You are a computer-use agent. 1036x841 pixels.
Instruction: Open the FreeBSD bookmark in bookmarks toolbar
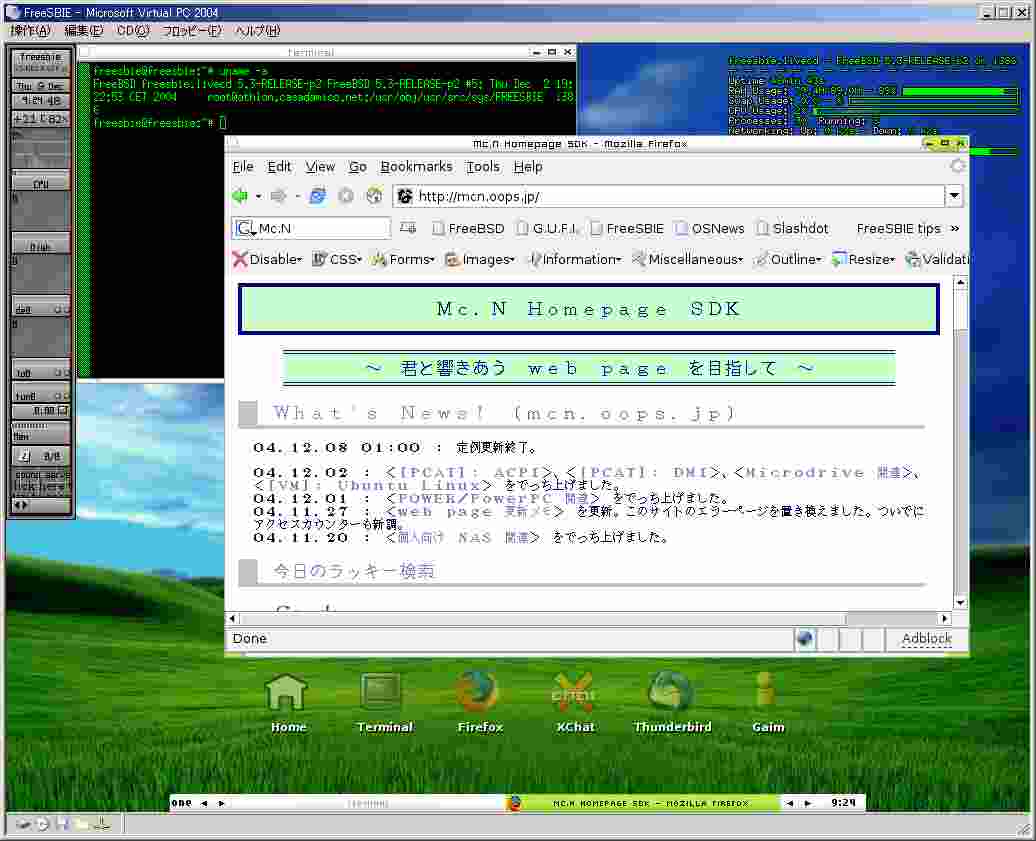(468, 228)
